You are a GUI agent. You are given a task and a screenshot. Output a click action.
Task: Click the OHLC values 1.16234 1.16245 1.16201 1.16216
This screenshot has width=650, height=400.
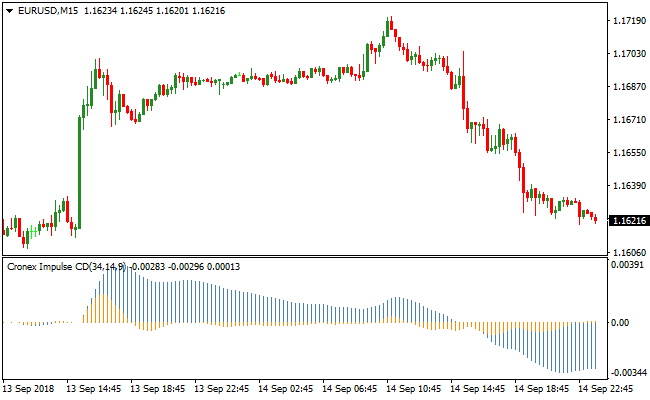[x=154, y=11]
